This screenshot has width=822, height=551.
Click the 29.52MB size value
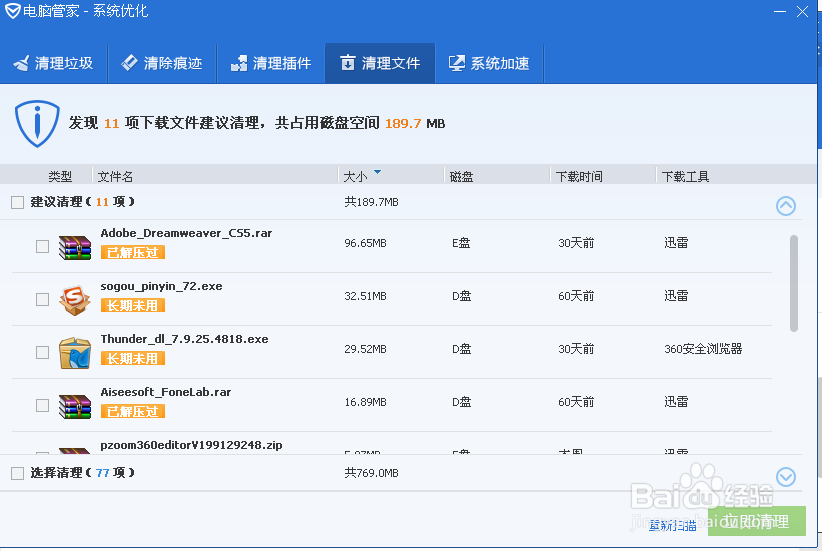[x=365, y=349]
